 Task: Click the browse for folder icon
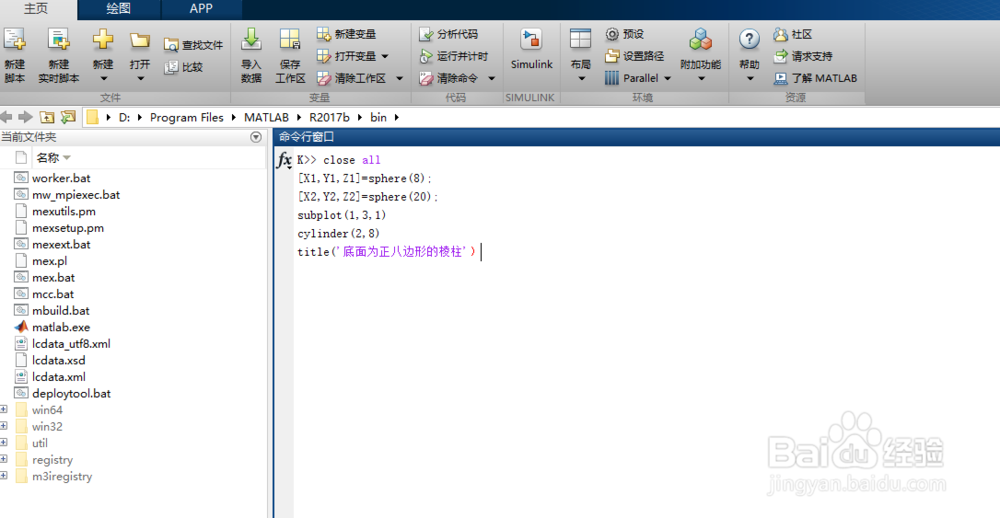point(68,117)
